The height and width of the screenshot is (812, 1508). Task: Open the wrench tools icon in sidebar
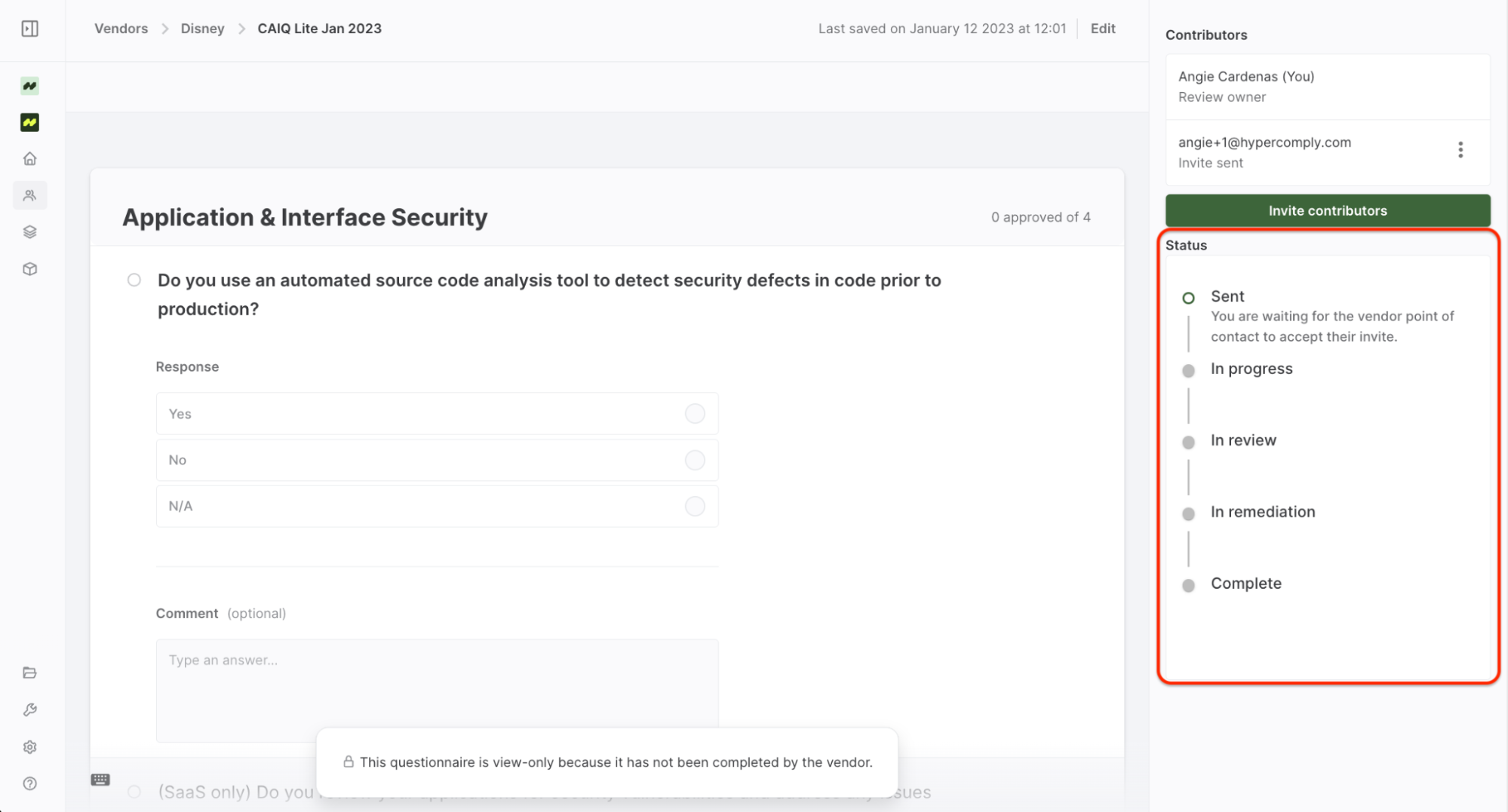[x=29, y=709]
